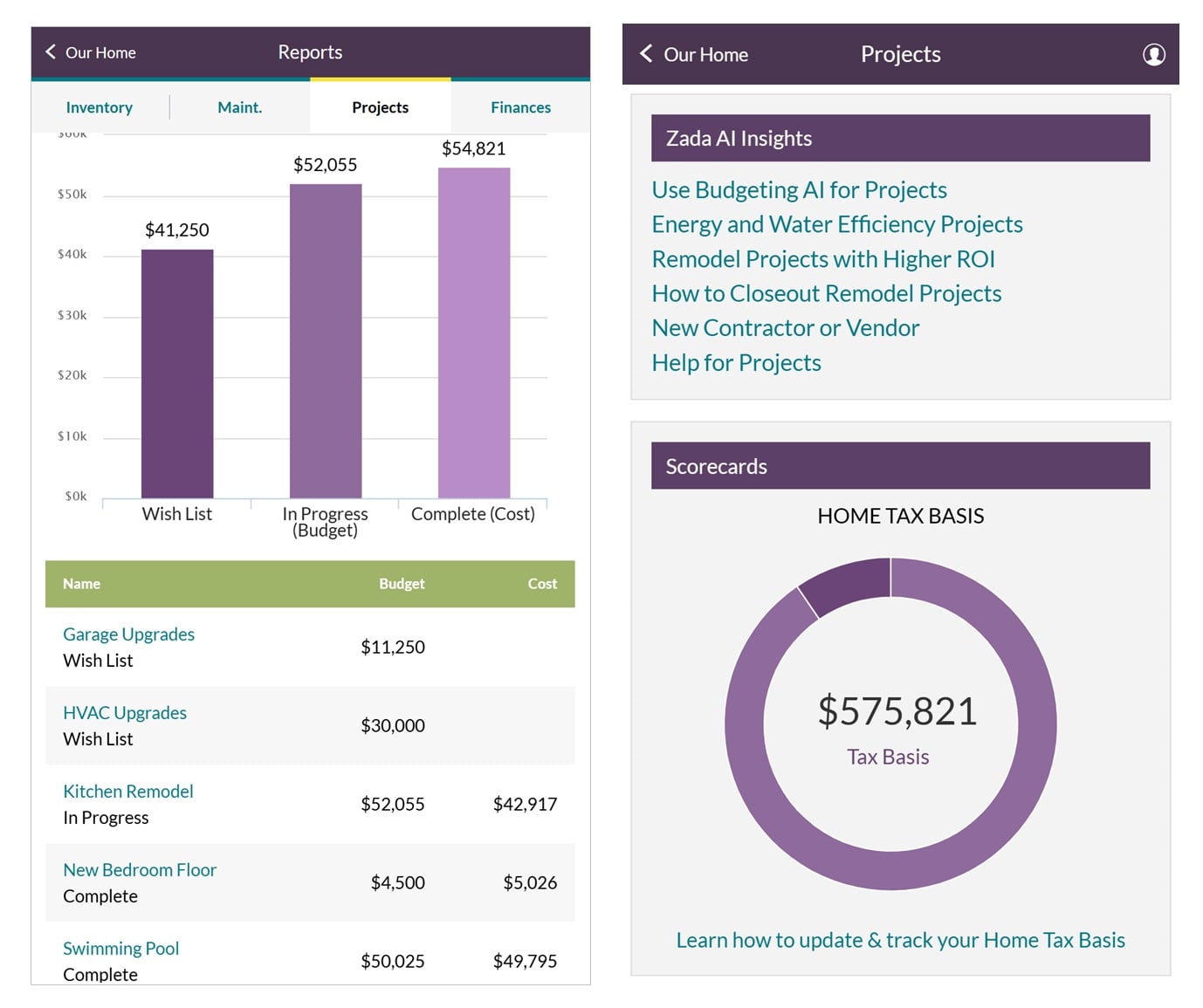Click Learn how to update & track Home Tax Basis

[x=900, y=940]
